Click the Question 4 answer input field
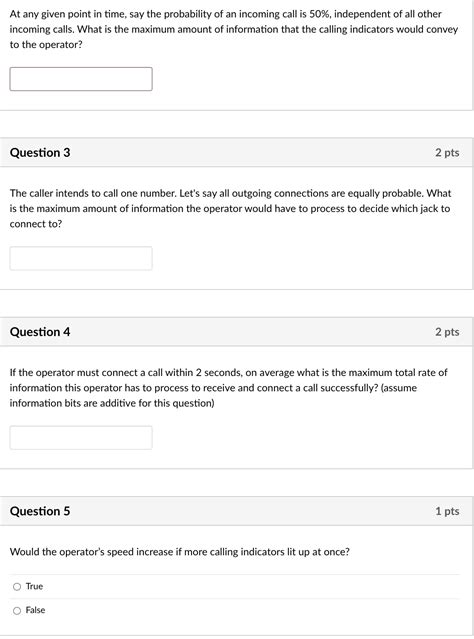 81,438
